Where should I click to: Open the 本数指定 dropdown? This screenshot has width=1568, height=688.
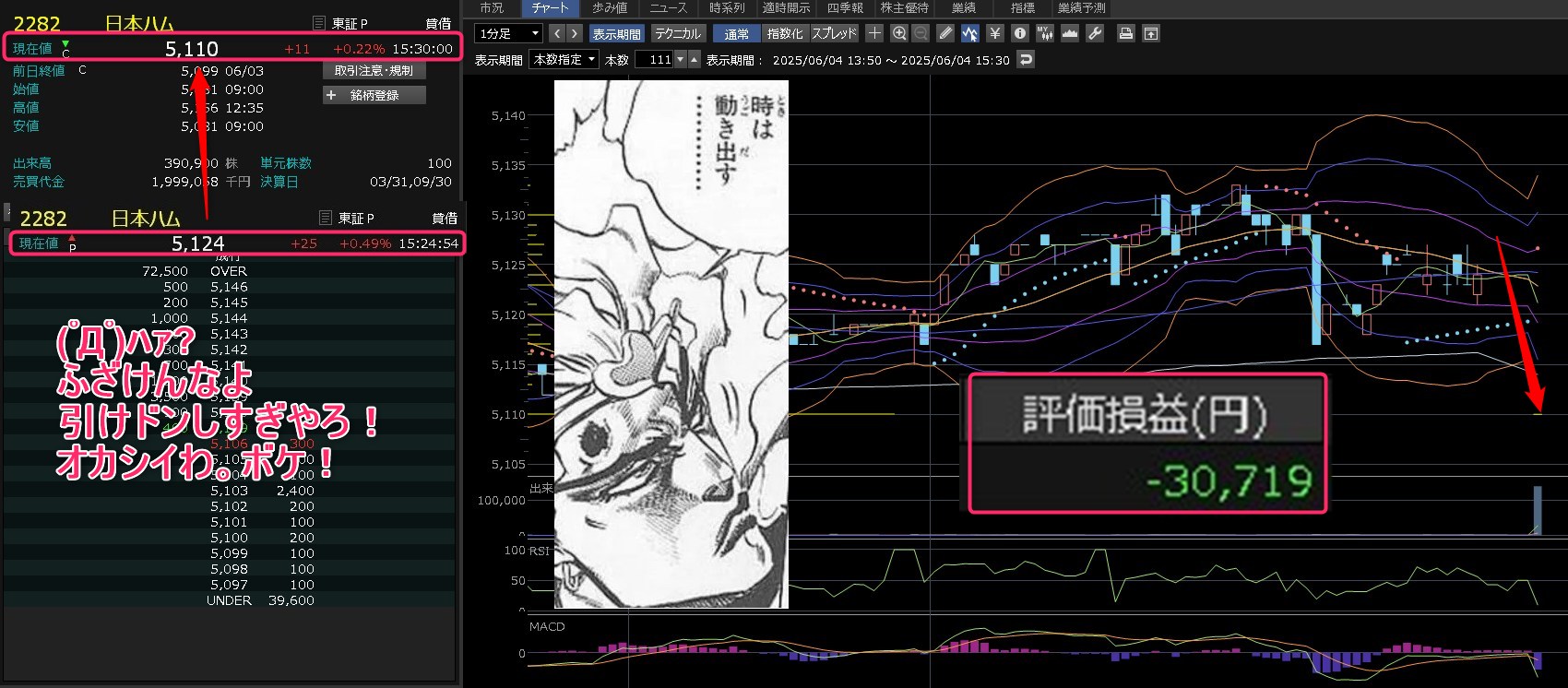(x=564, y=59)
